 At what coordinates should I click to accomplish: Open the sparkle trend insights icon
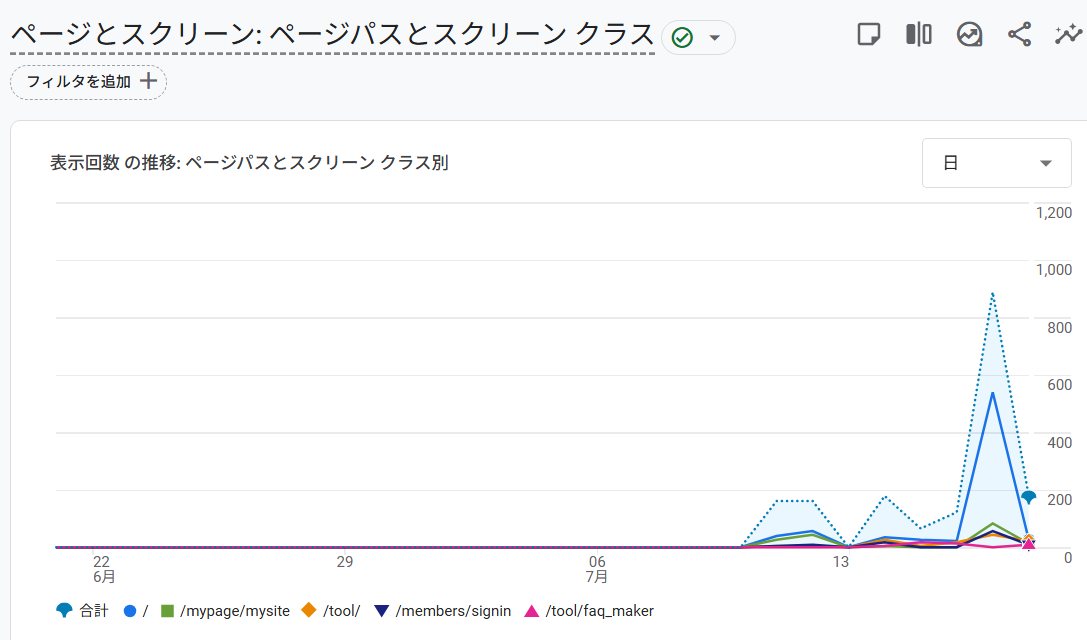pos(1067,35)
